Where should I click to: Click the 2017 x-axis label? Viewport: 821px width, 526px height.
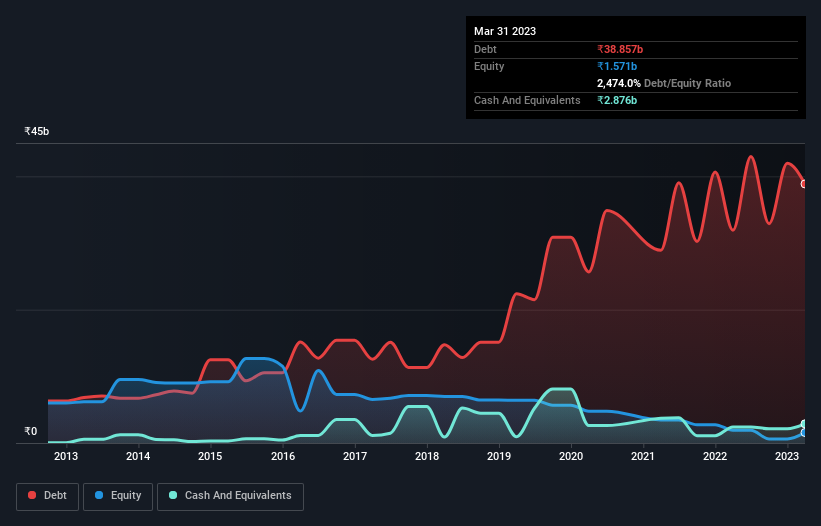(355, 456)
